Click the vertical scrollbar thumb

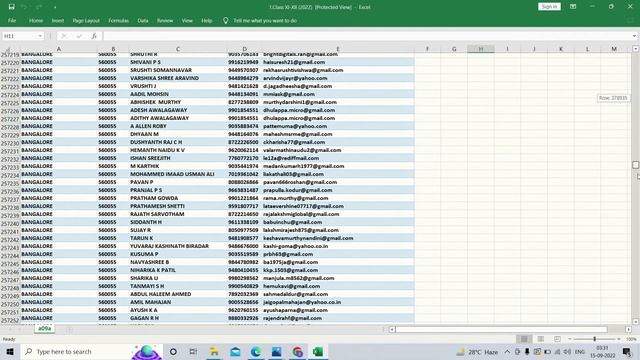tap(636, 165)
